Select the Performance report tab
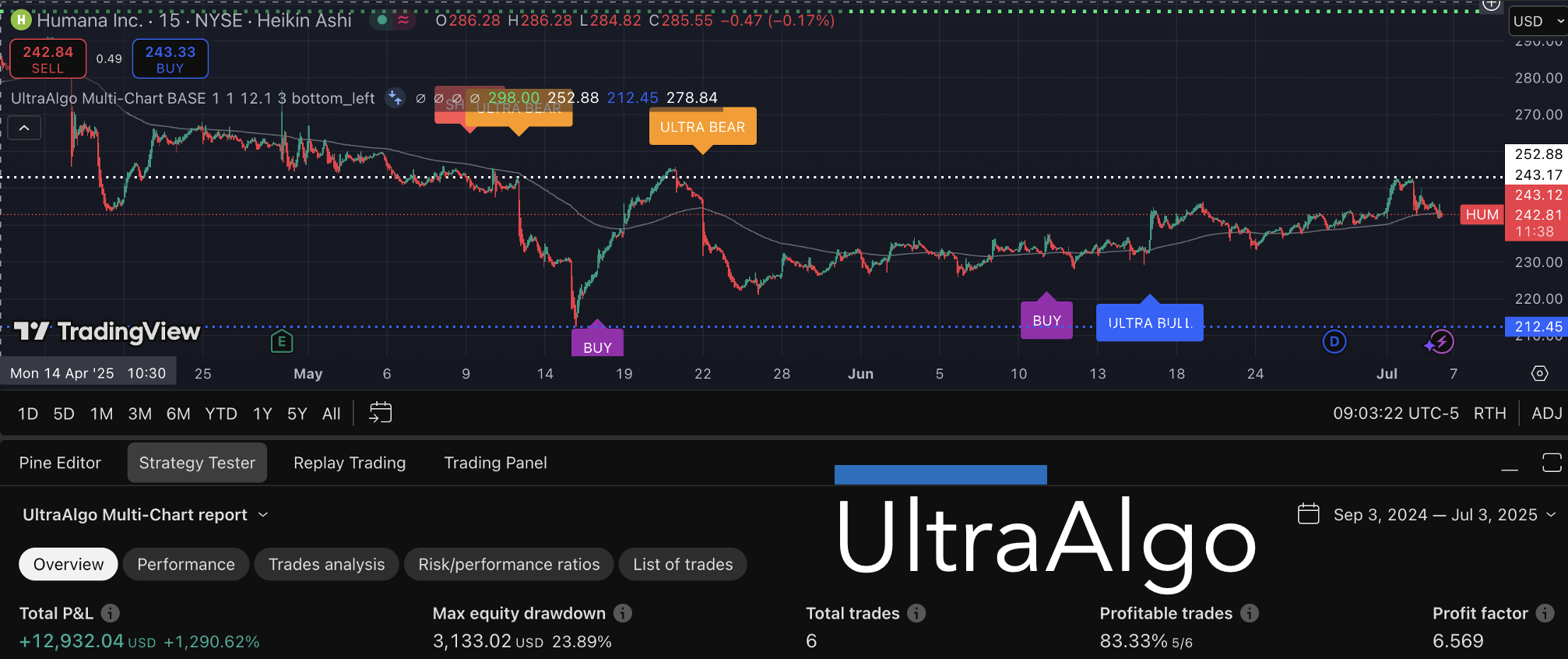This screenshot has width=1568, height=659. coord(186,564)
